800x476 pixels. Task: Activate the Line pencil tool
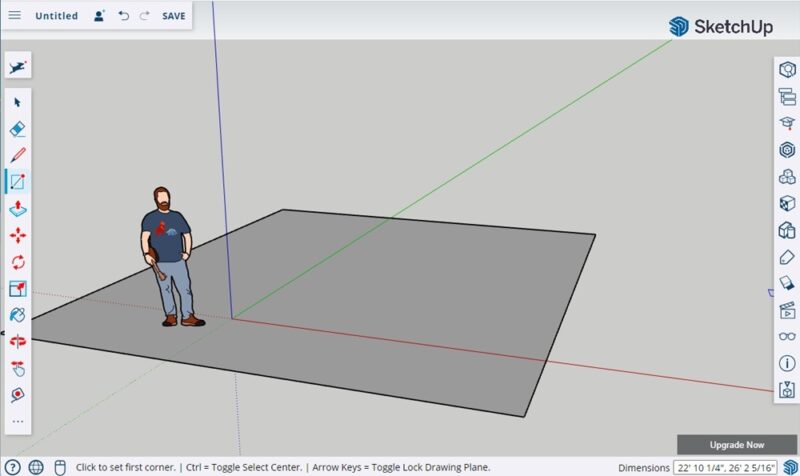click(18, 155)
